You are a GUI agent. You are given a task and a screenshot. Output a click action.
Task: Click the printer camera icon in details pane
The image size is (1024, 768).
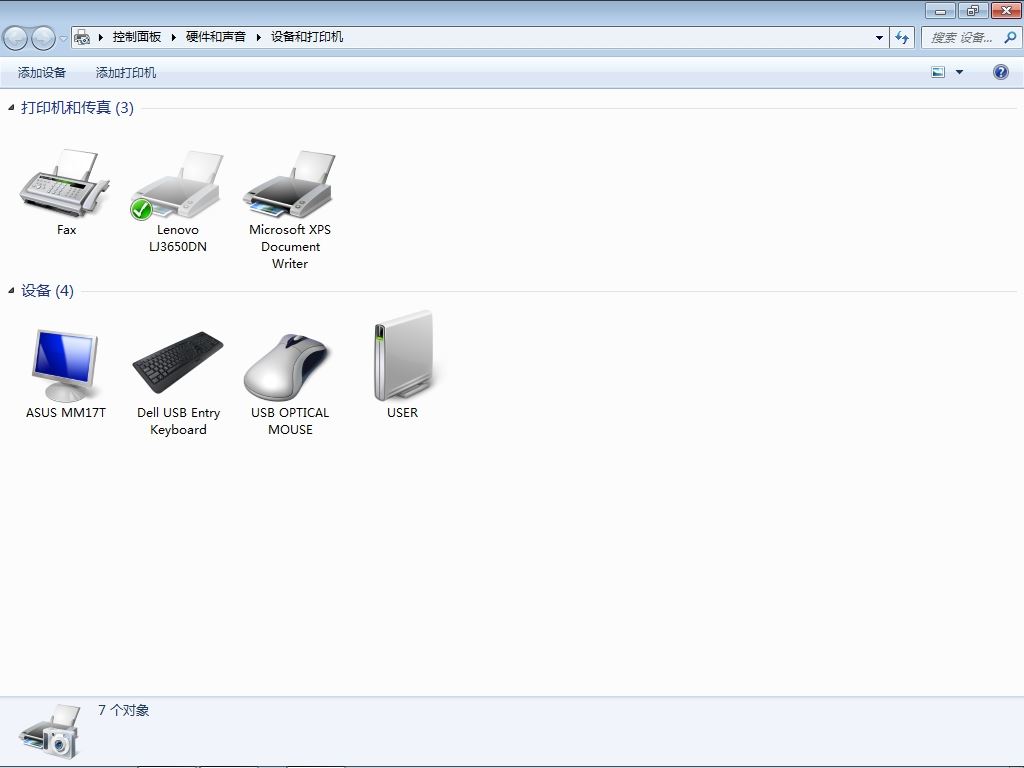pos(50,731)
